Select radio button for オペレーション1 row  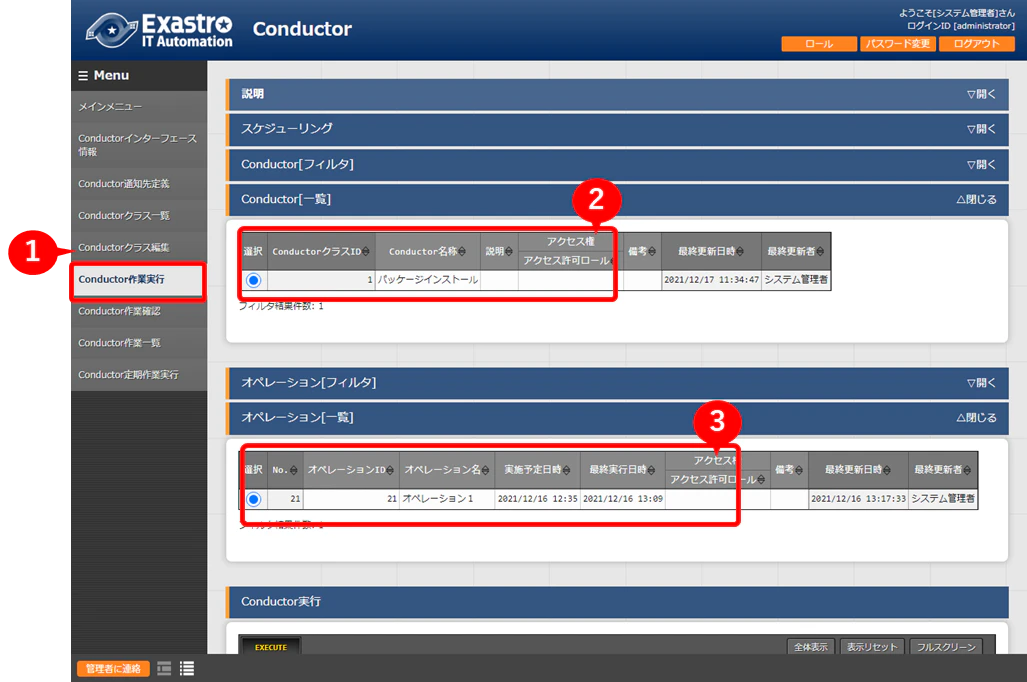pos(253,499)
